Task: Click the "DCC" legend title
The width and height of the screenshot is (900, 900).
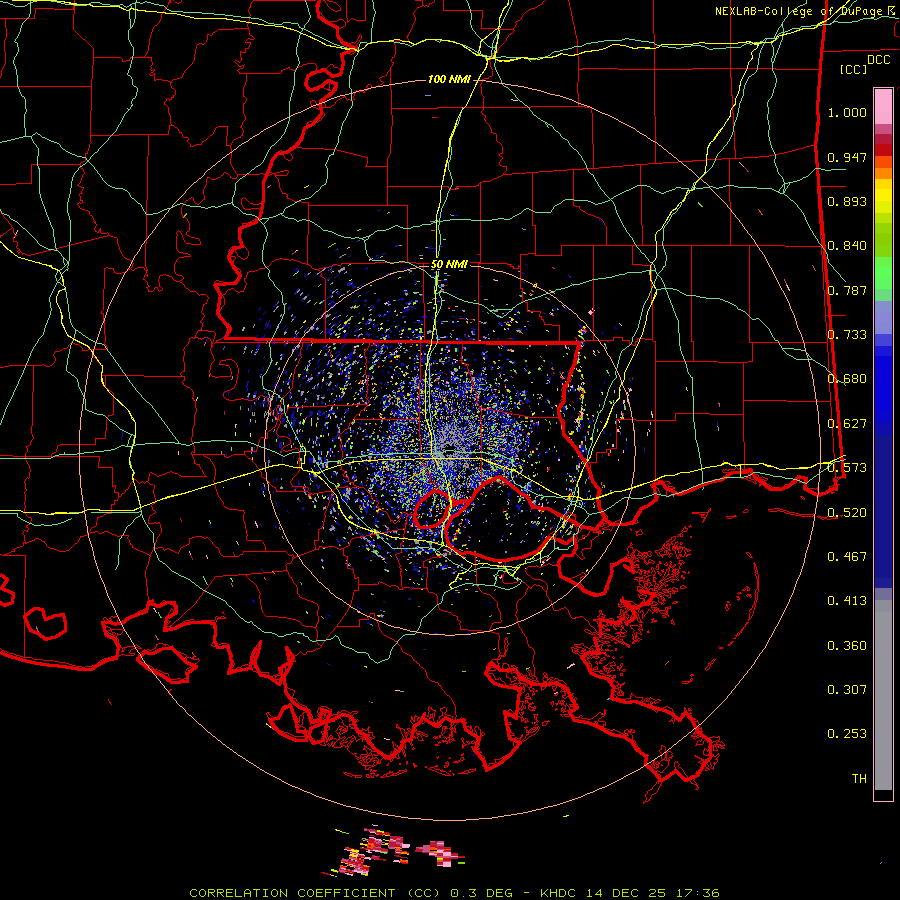Action: point(878,60)
